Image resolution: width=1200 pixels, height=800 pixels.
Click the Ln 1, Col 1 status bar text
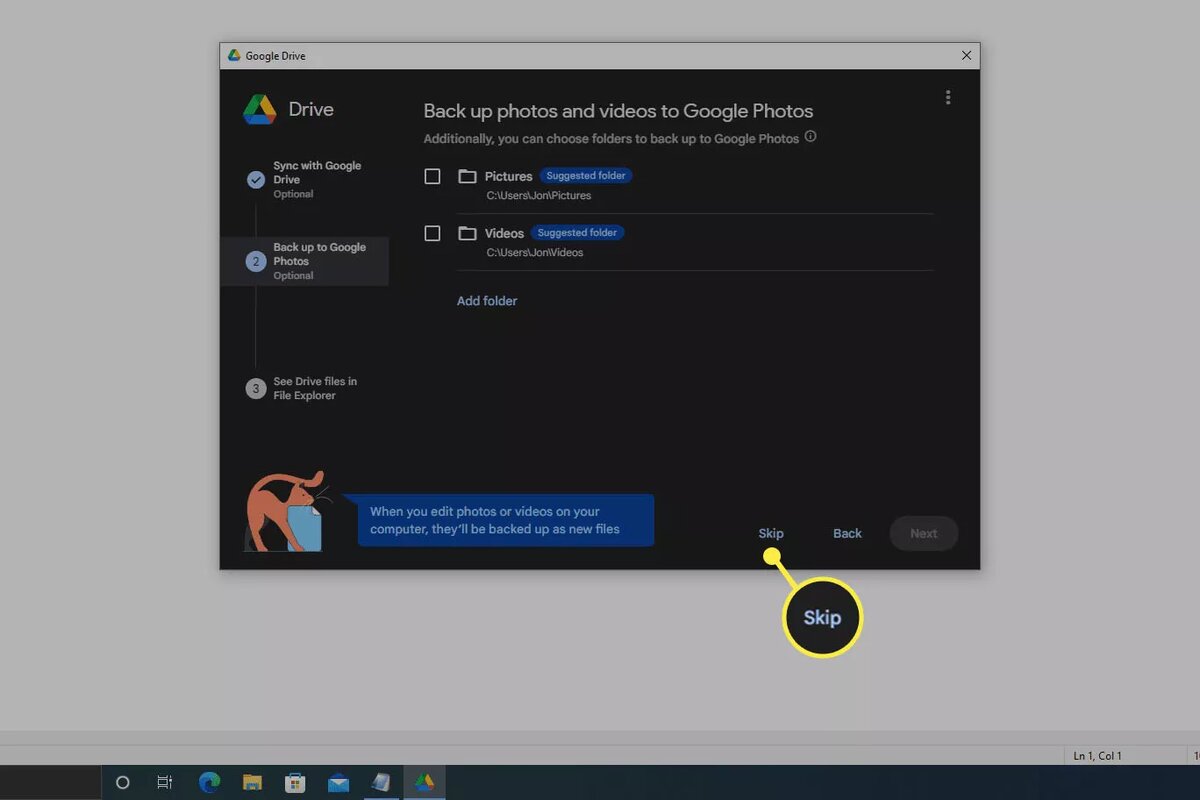click(x=1098, y=756)
